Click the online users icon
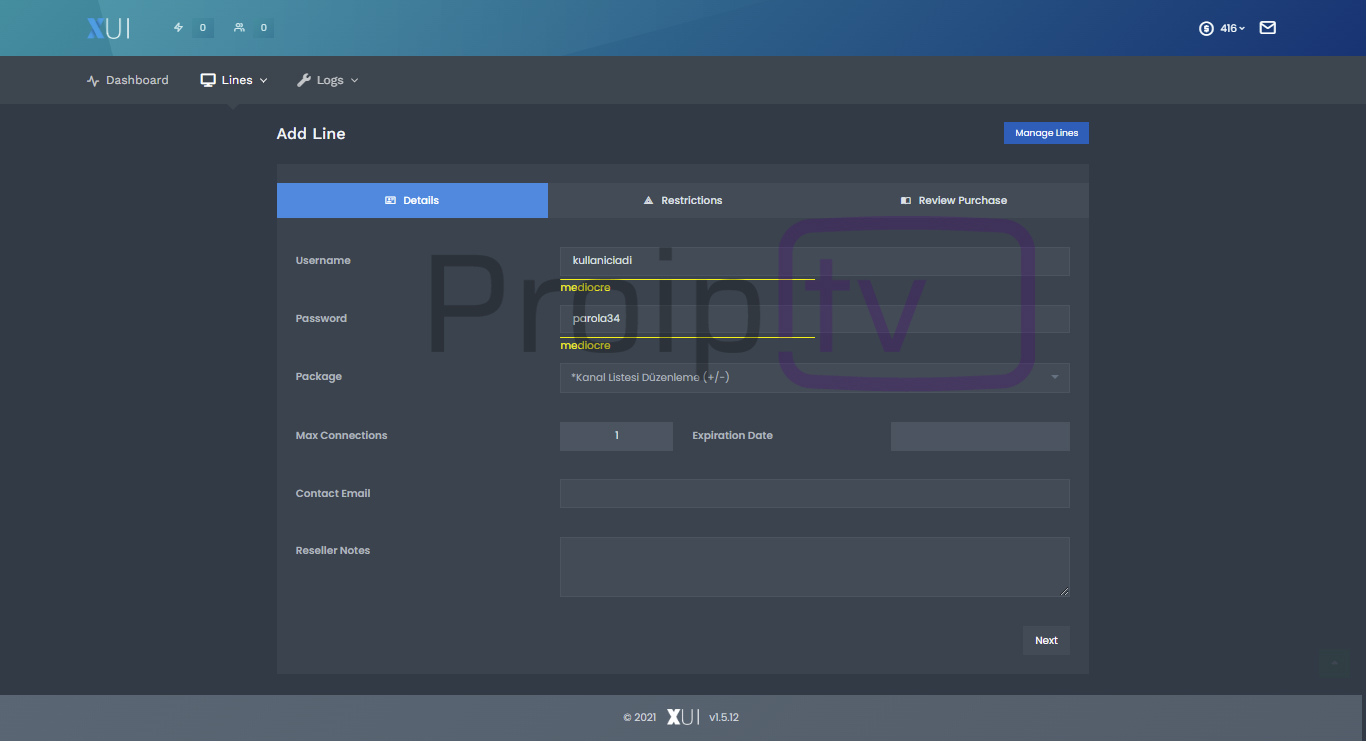 point(239,28)
